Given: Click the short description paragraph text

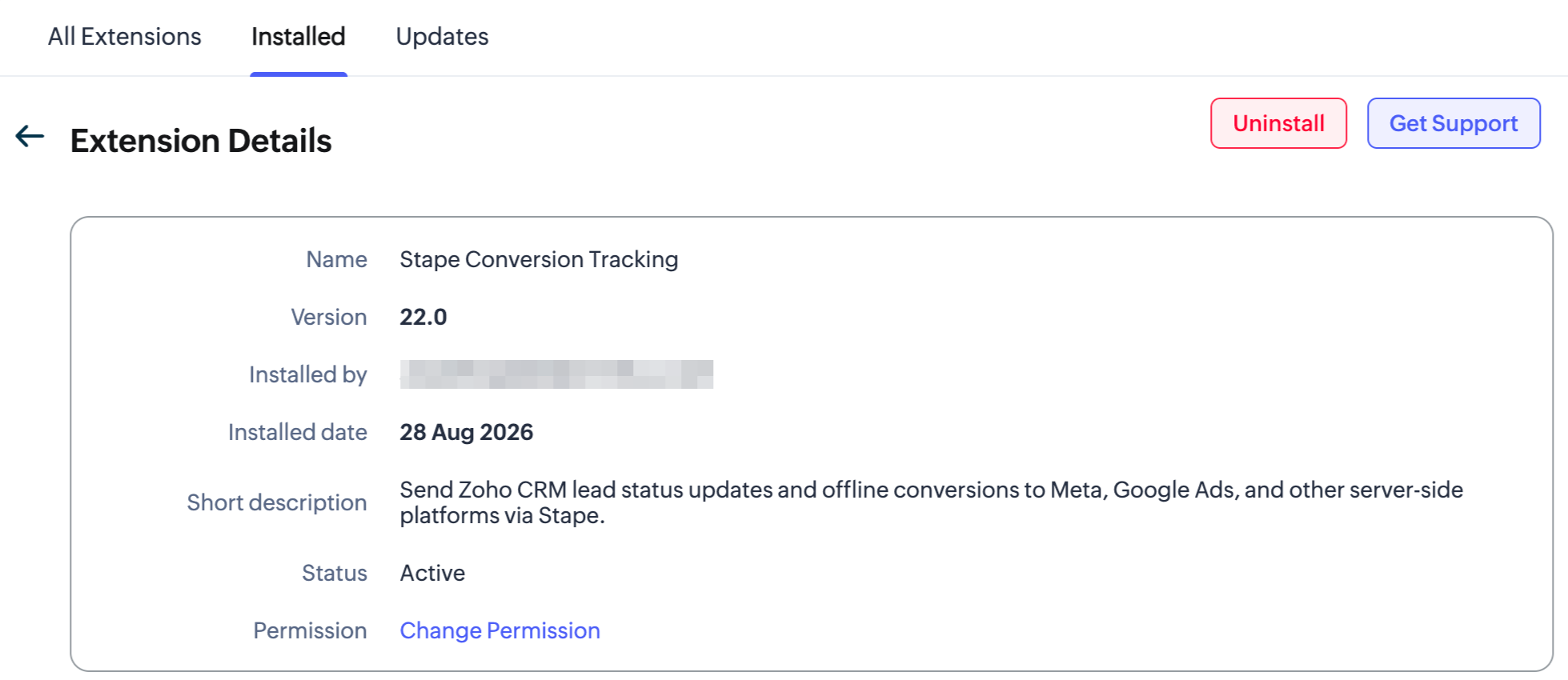Looking at the screenshot, I should coord(932,502).
